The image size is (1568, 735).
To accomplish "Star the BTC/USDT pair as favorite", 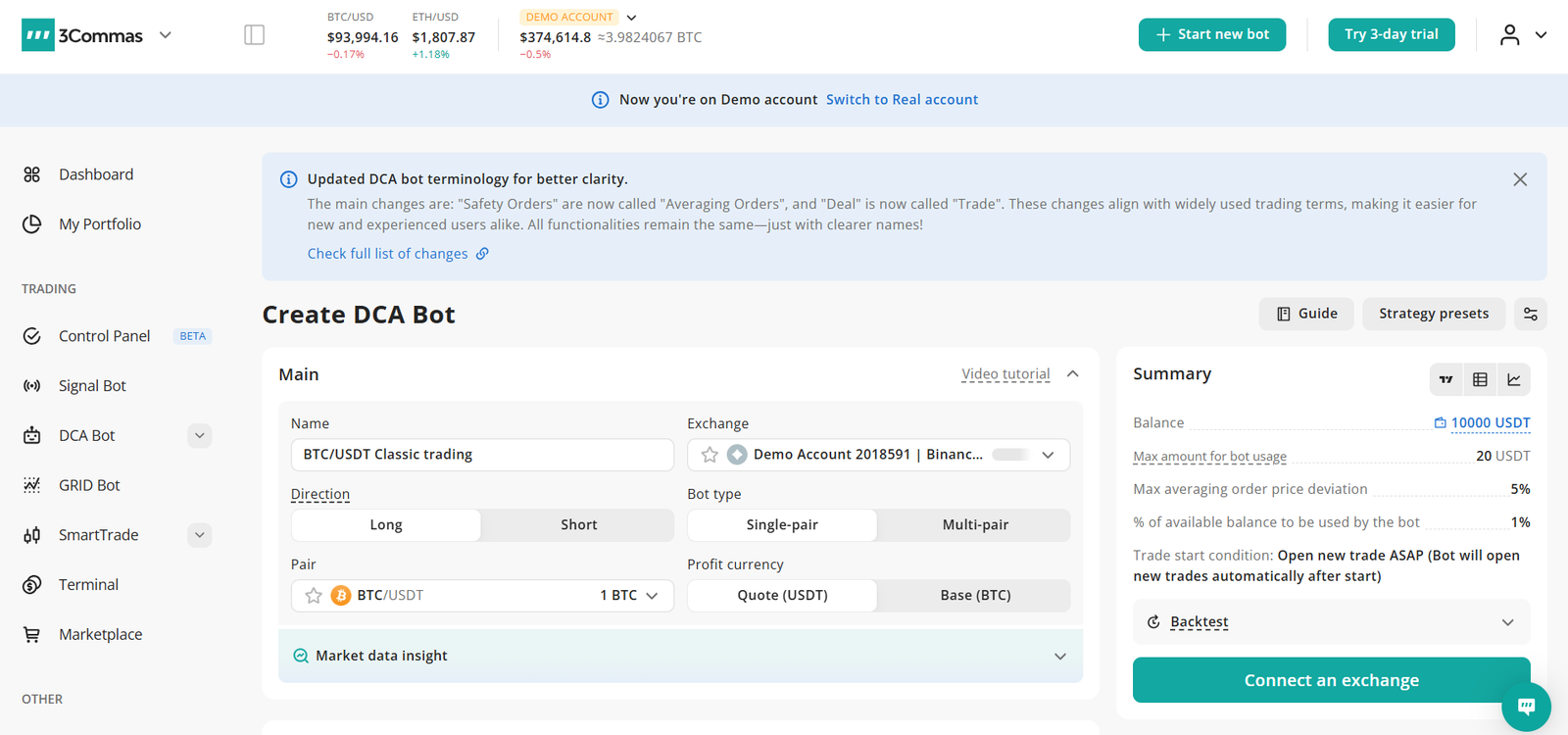I will point(314,596).
